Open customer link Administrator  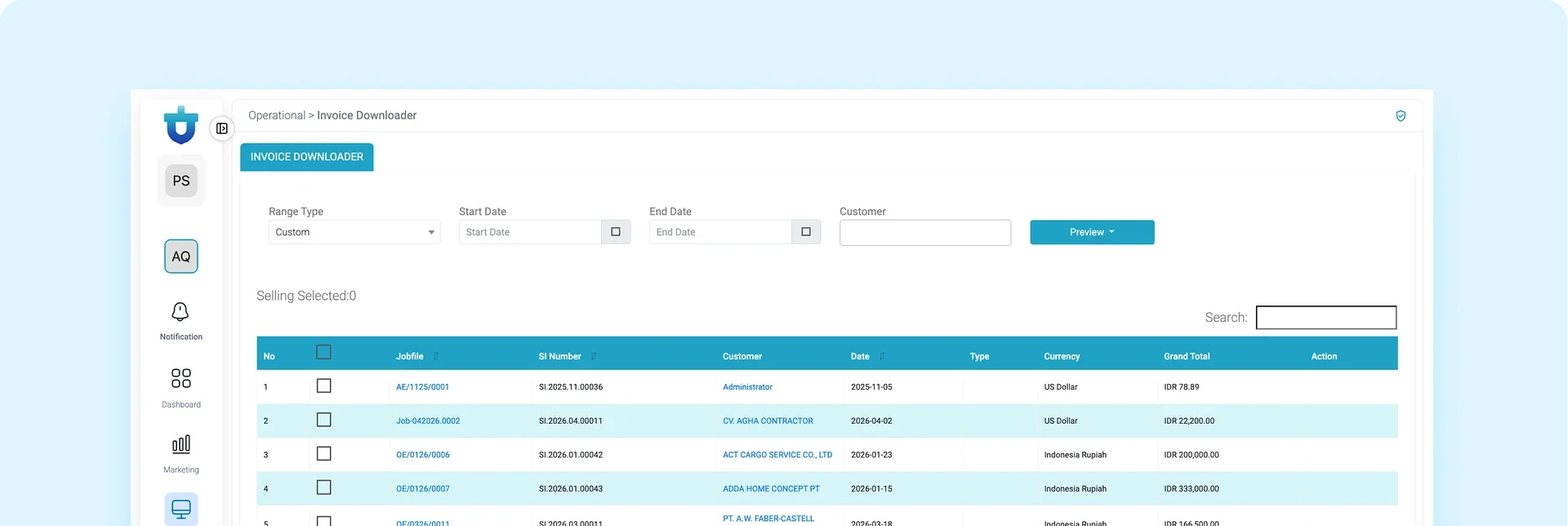coord(747,387)
